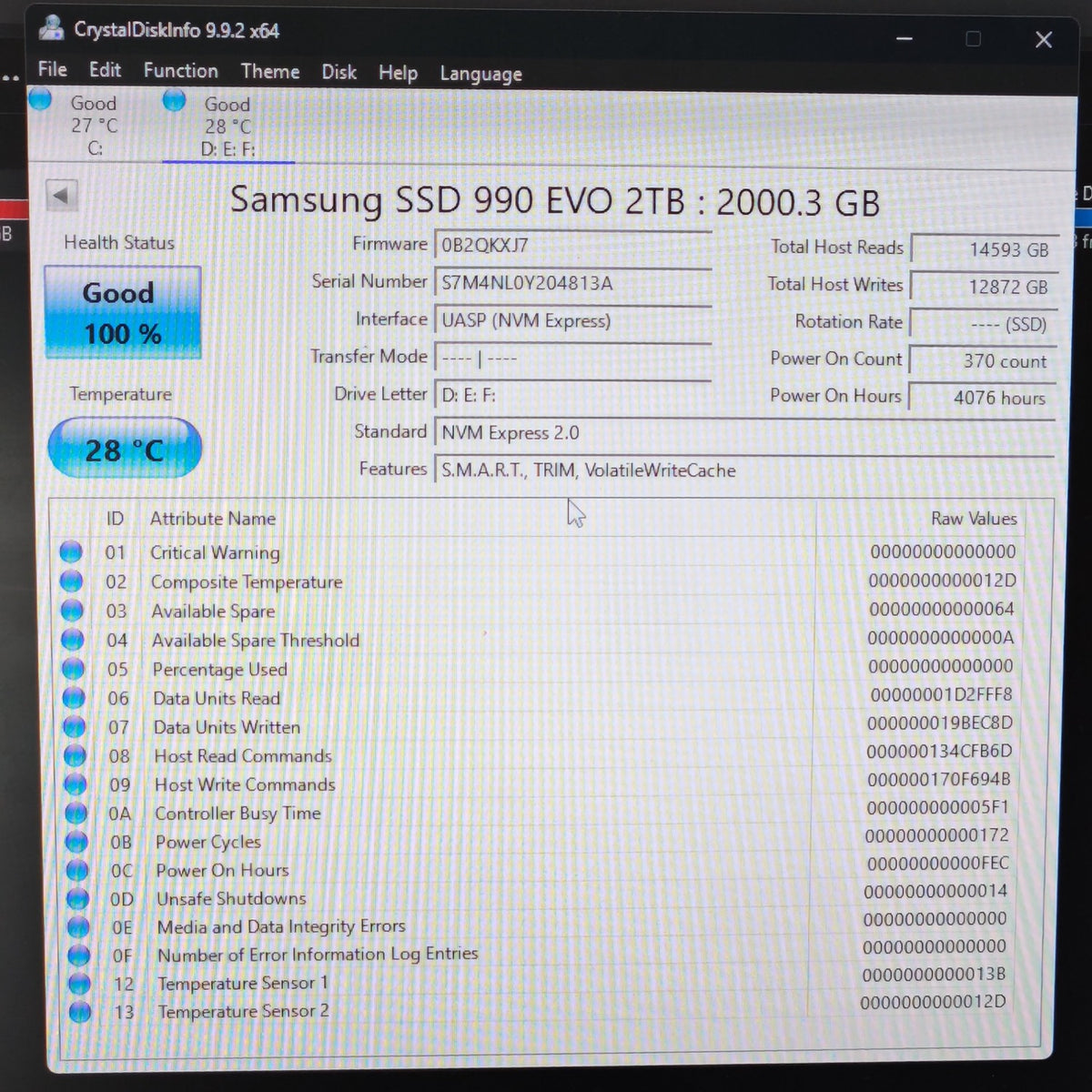Select the Composite Temperature attribute name
The image size is (1092, 1092).
click(x=247, y=581)
